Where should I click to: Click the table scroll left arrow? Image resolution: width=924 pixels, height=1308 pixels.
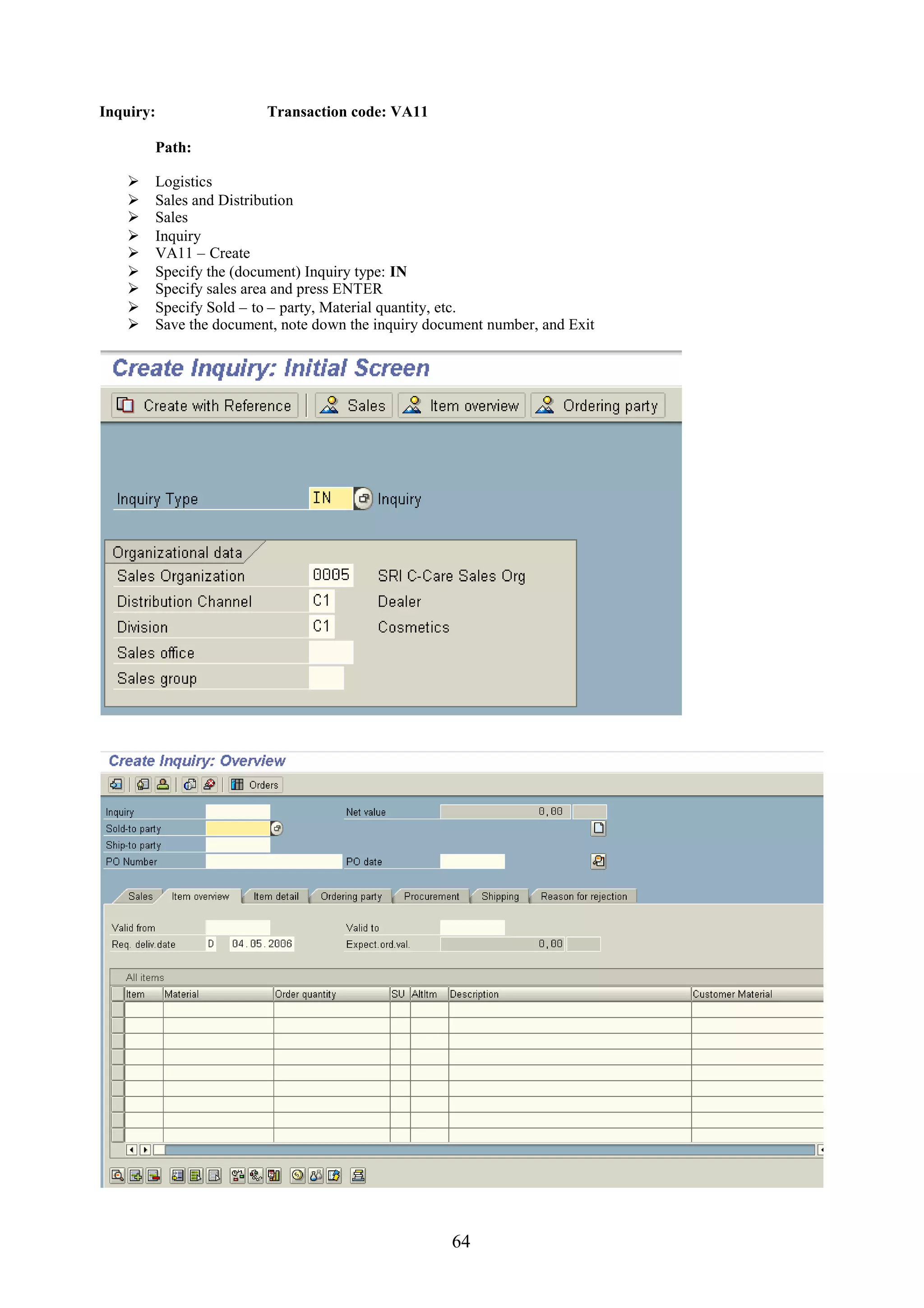[132, 1150]
